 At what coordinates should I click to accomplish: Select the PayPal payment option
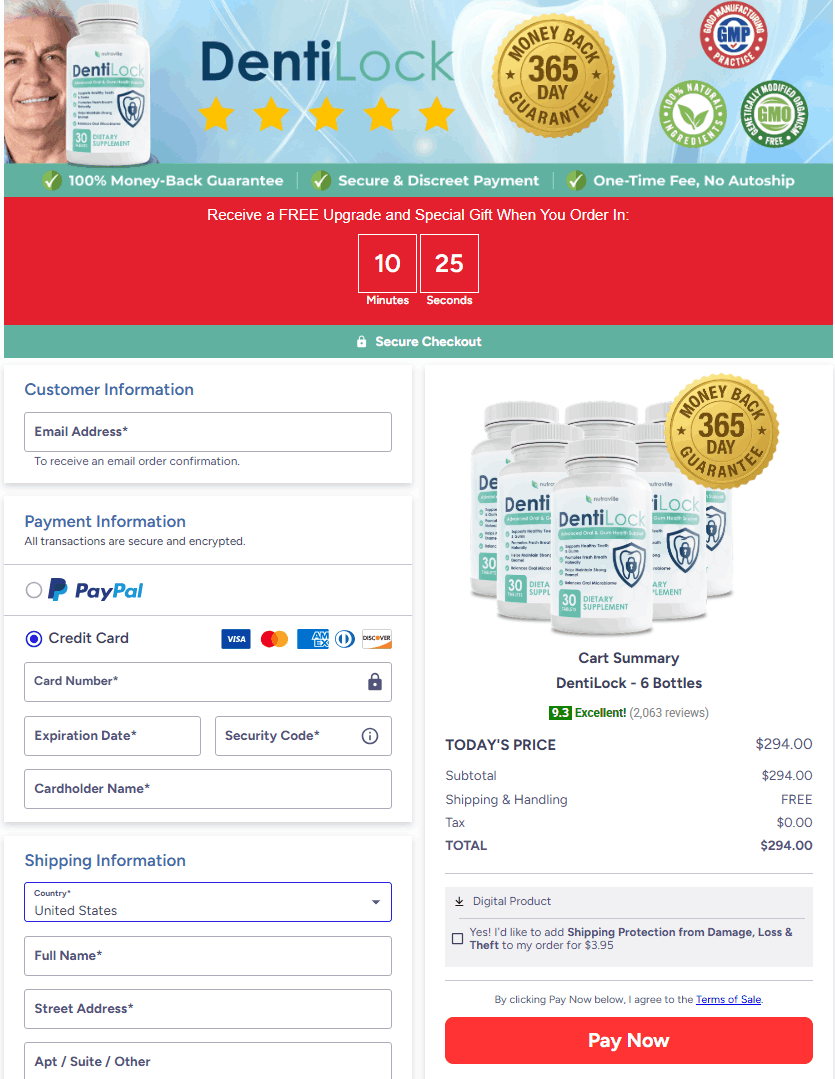pyautogui.click(x=34, y=590)
